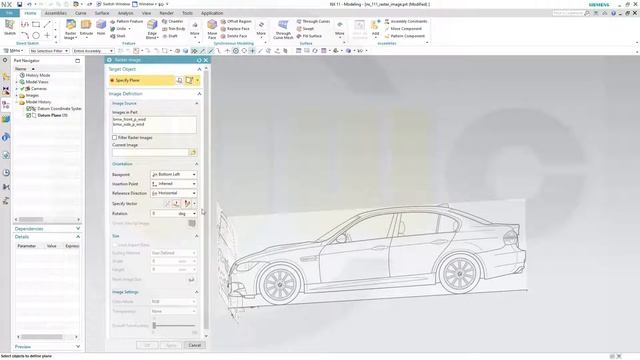640x360 pixels.
Task: Click the Save icon in title bar
Action: click(x=19, y=4)
